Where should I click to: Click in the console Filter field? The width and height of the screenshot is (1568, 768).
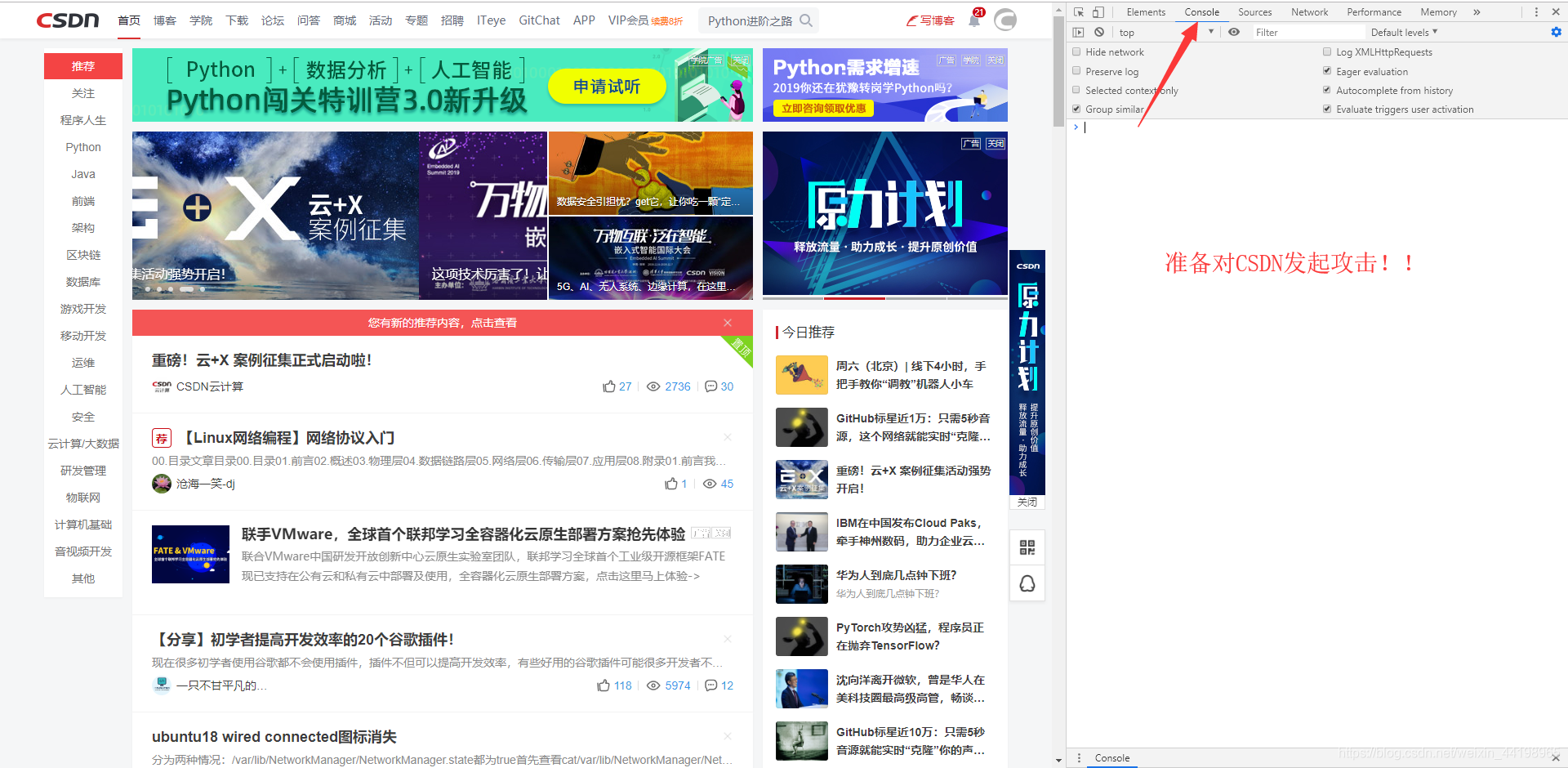tap(1307, 32)
